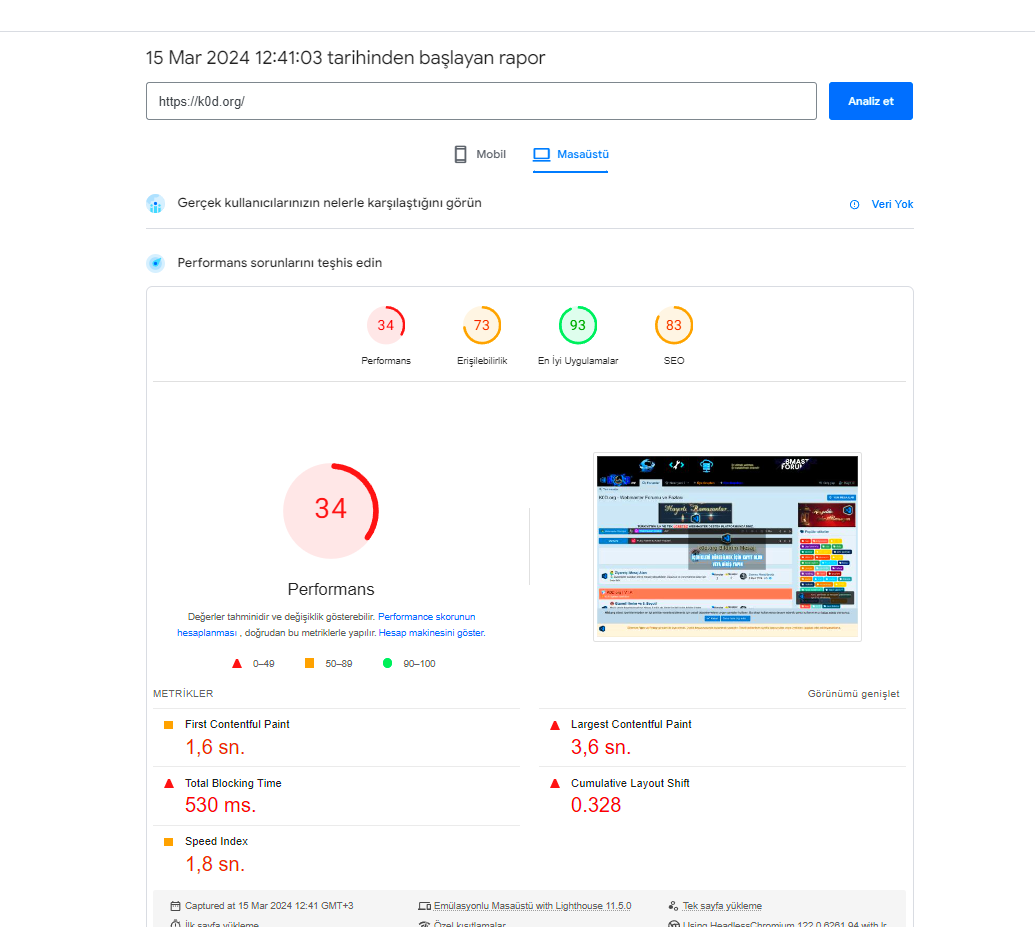
Task: Click Emülasyonlu Masaüstü with Lighthouse 11.5.0
Action: pyautogui.click(x=533, y=906)
